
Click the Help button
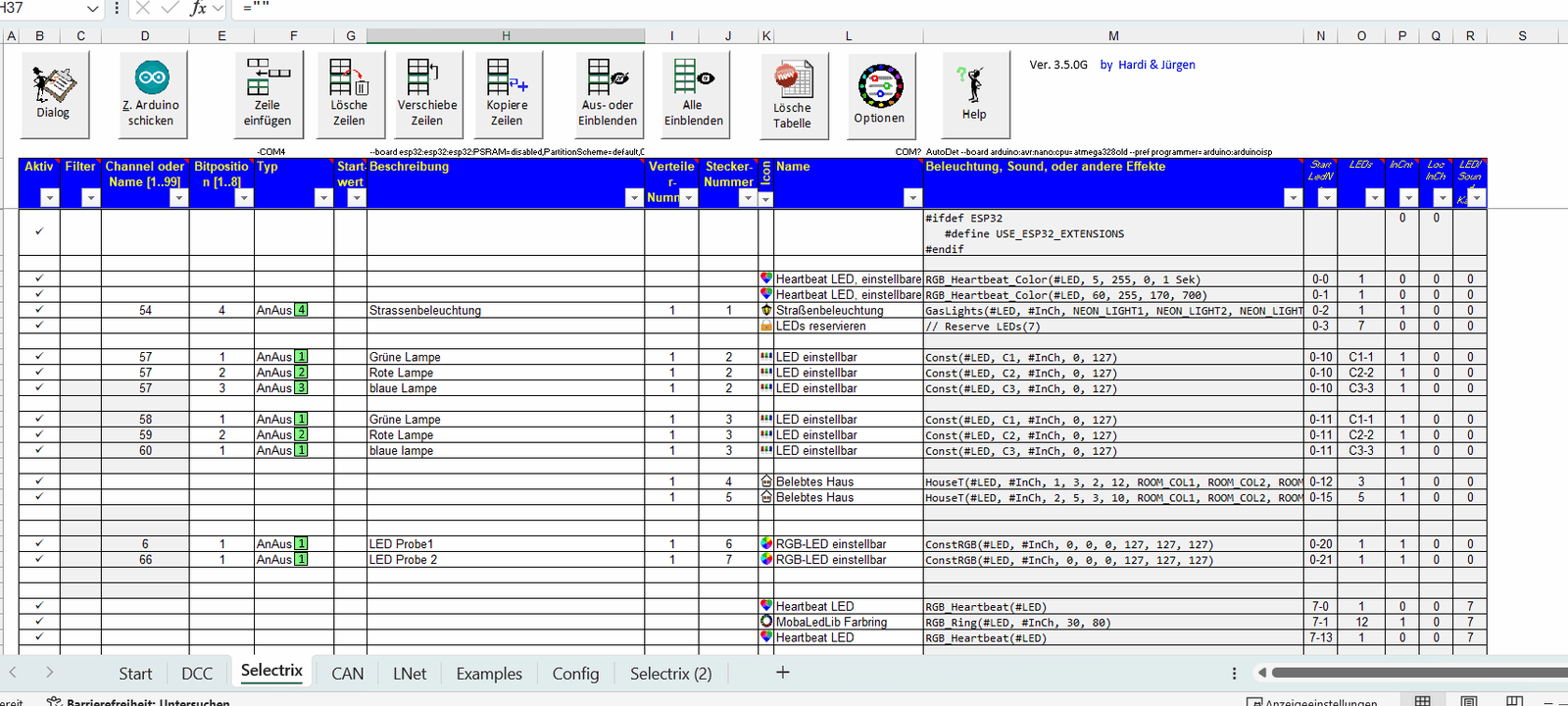(973, 95)
